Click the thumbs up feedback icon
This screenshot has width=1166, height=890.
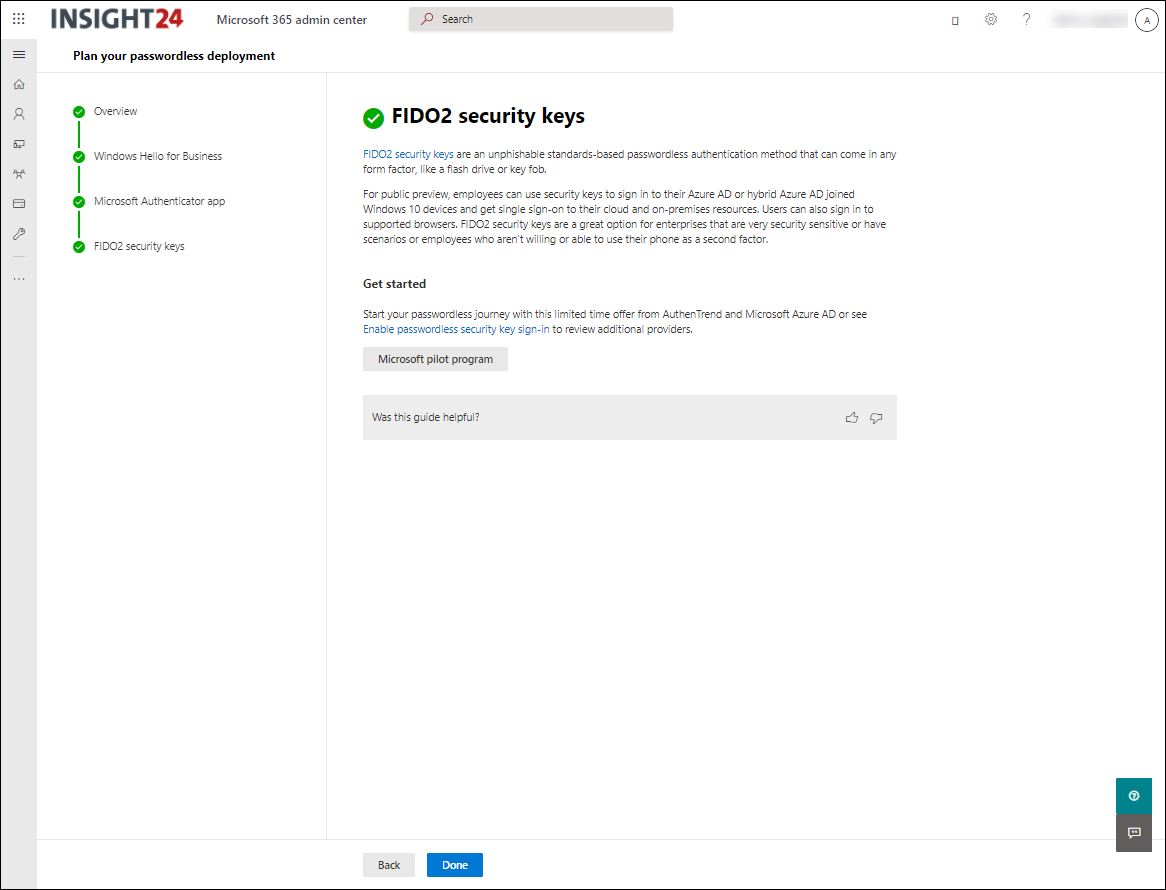coord(851,418)
